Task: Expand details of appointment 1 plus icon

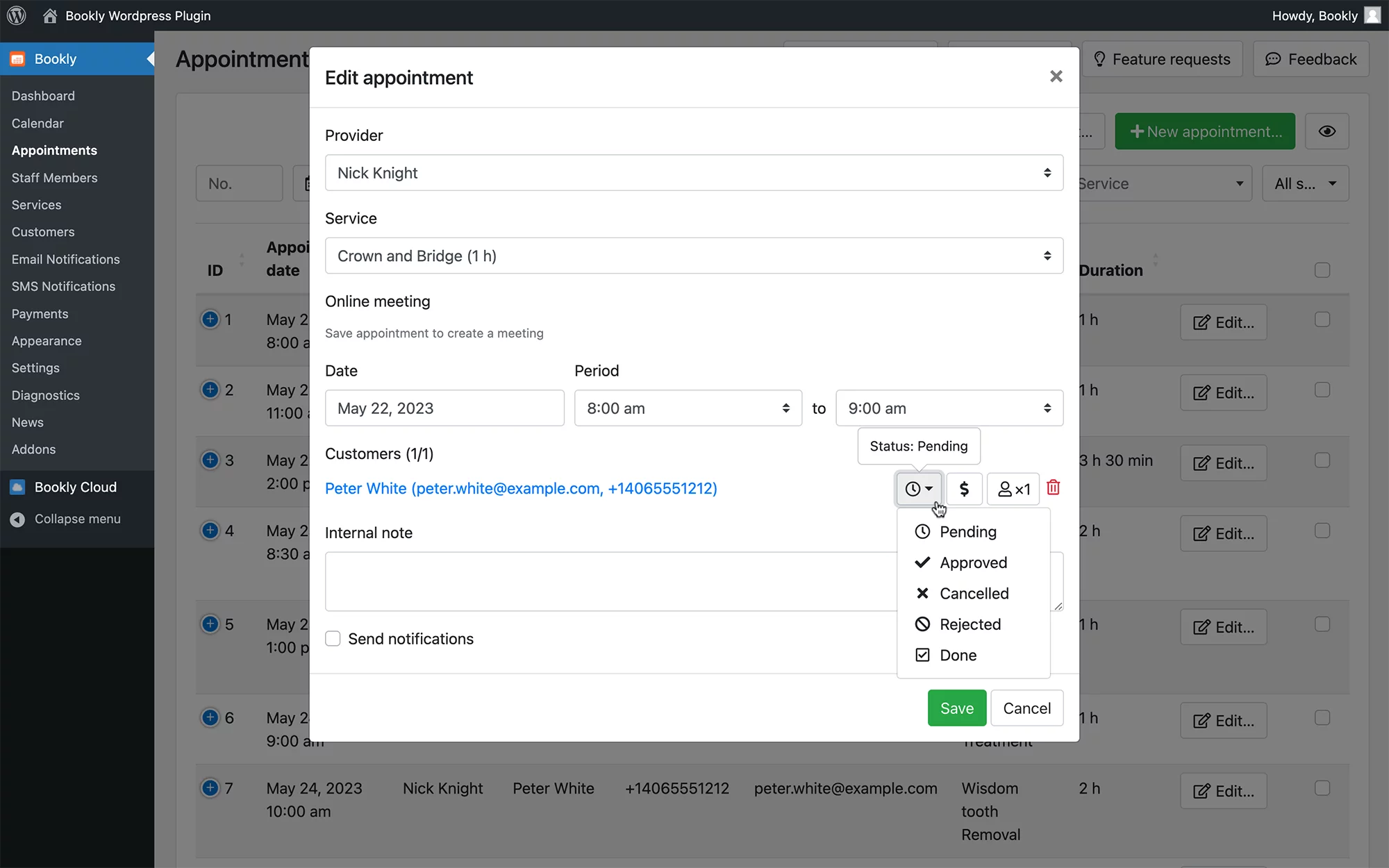Action: pyautogui.click(x=210, y=319)
